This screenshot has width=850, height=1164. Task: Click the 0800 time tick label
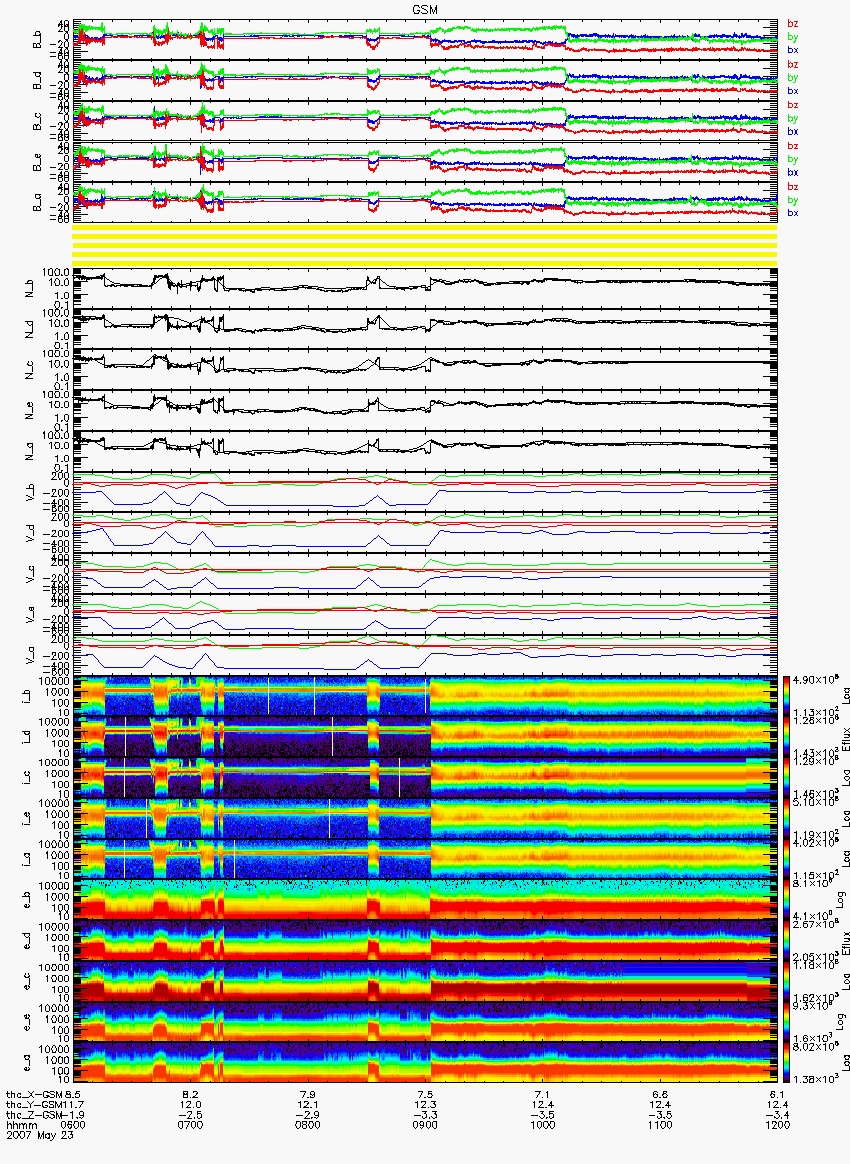[308, 1125]
